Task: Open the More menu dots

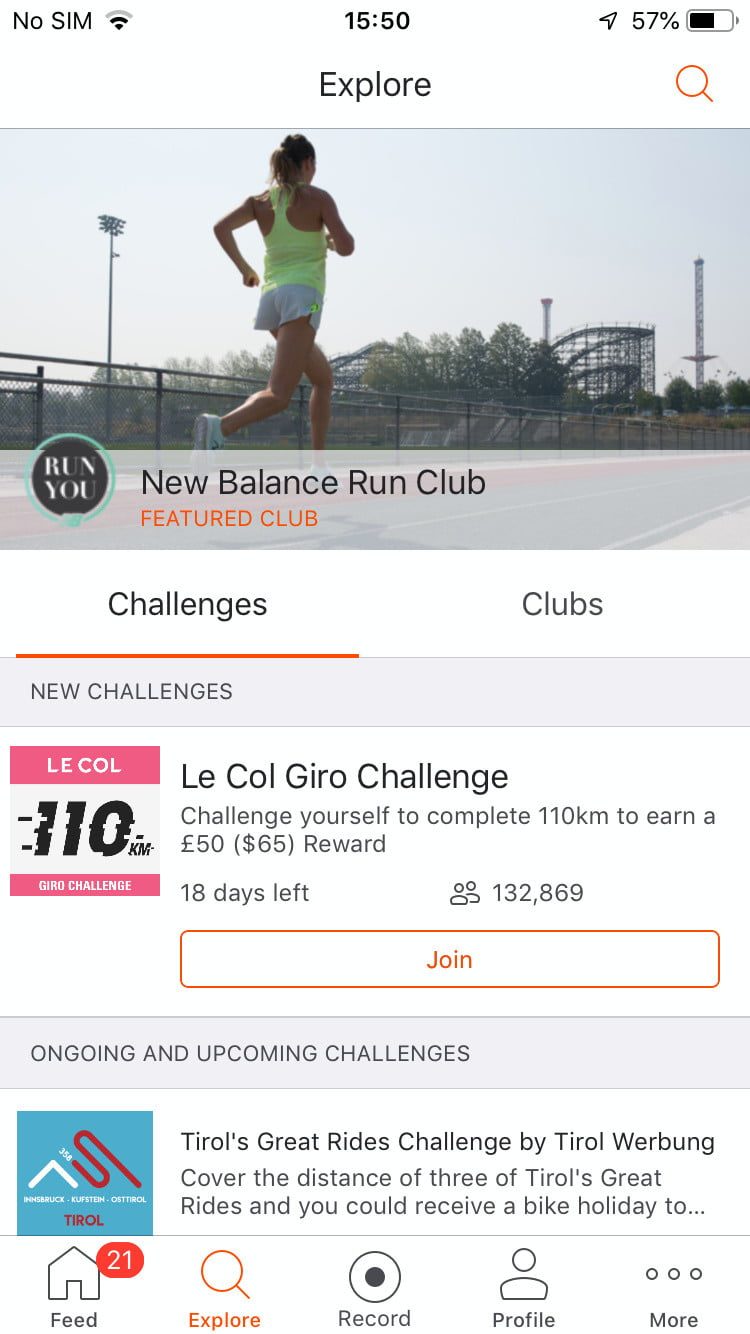Action: click(x=673, y=1274)
